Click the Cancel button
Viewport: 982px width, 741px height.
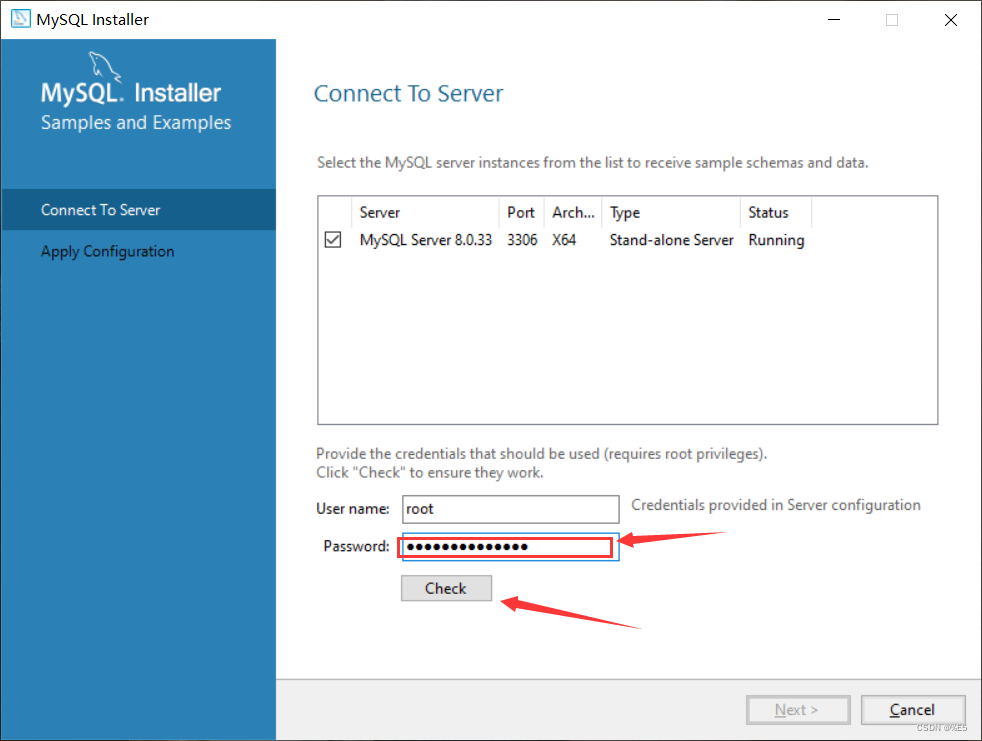coord(912,710)
